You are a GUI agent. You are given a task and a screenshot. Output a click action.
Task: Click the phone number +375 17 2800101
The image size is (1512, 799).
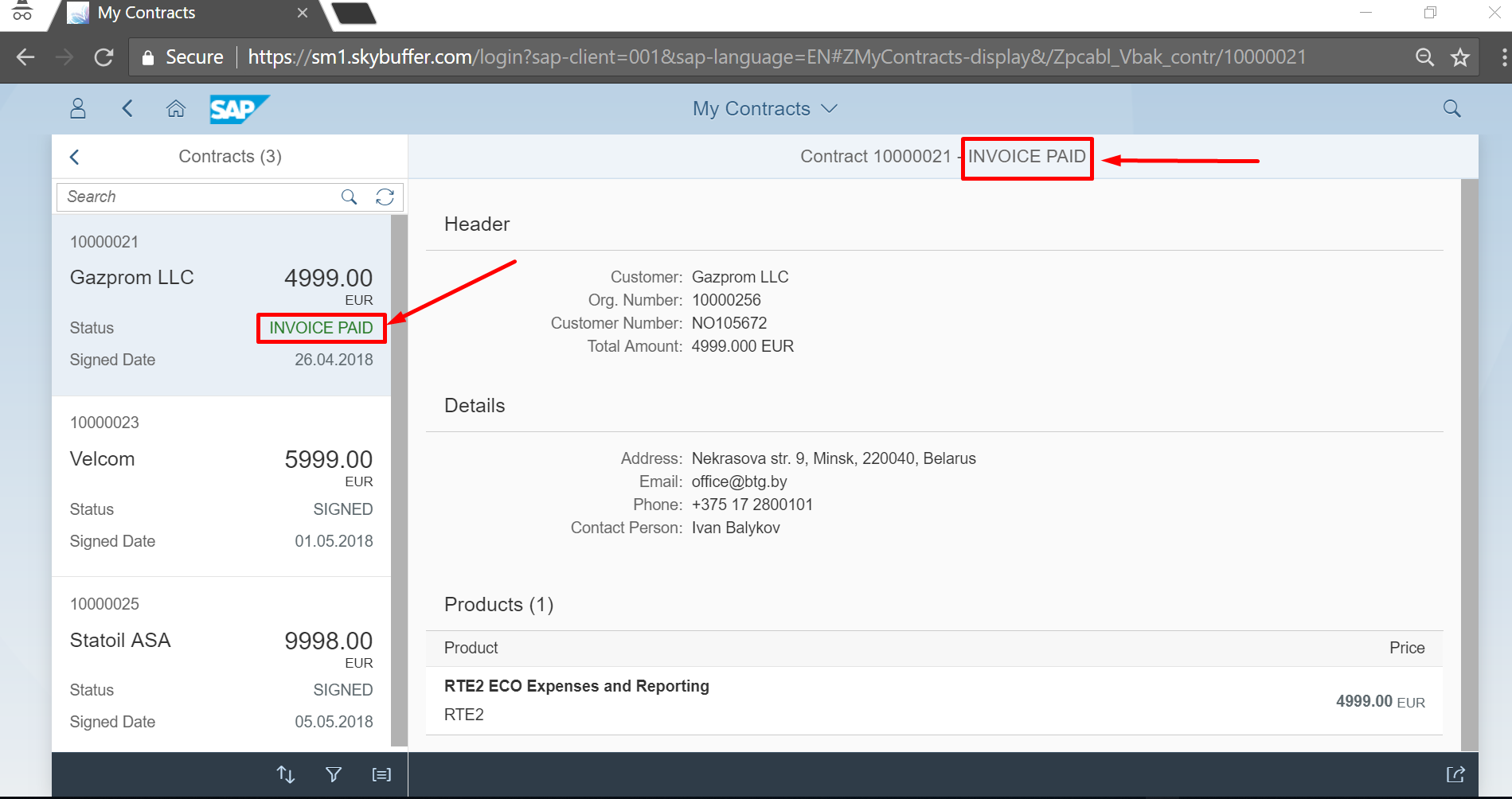752,505
